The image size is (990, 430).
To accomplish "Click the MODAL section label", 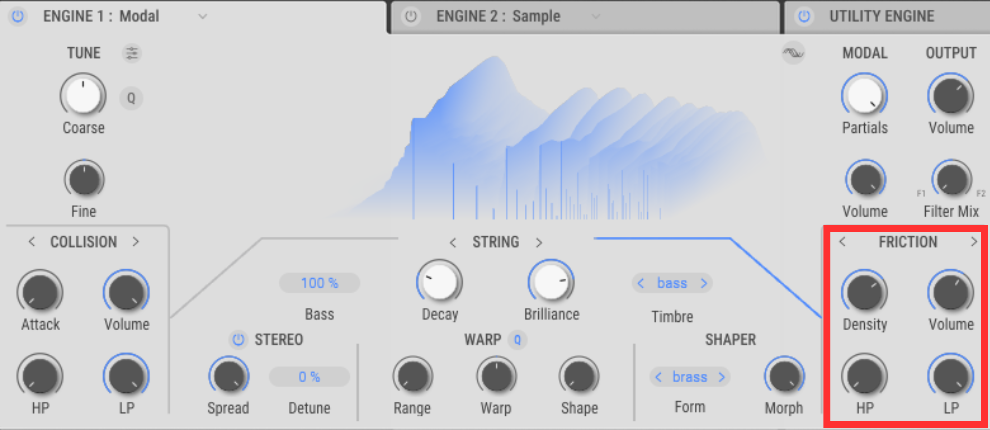I will click(x=865, y=54).
